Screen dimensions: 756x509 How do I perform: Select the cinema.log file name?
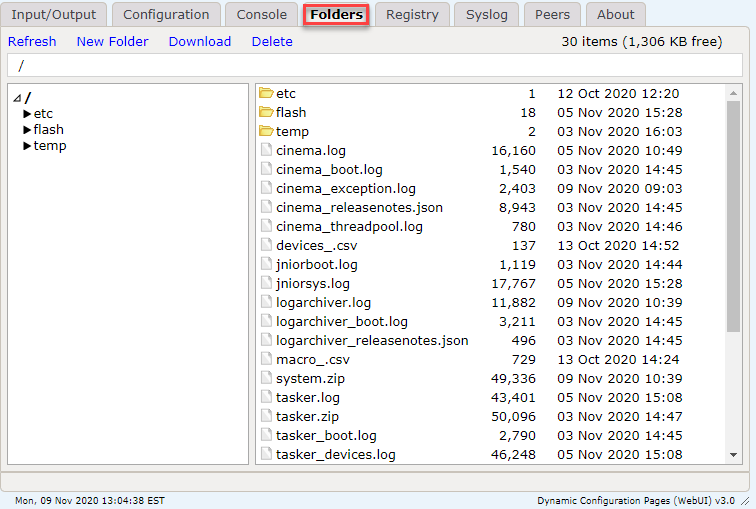pyautogui.click(x=310, y=150)
